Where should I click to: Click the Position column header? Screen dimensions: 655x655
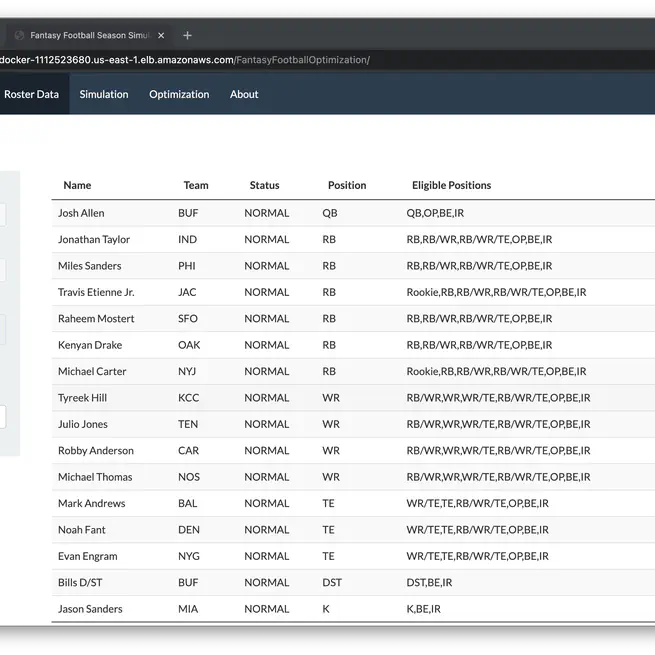coord(347,185)
